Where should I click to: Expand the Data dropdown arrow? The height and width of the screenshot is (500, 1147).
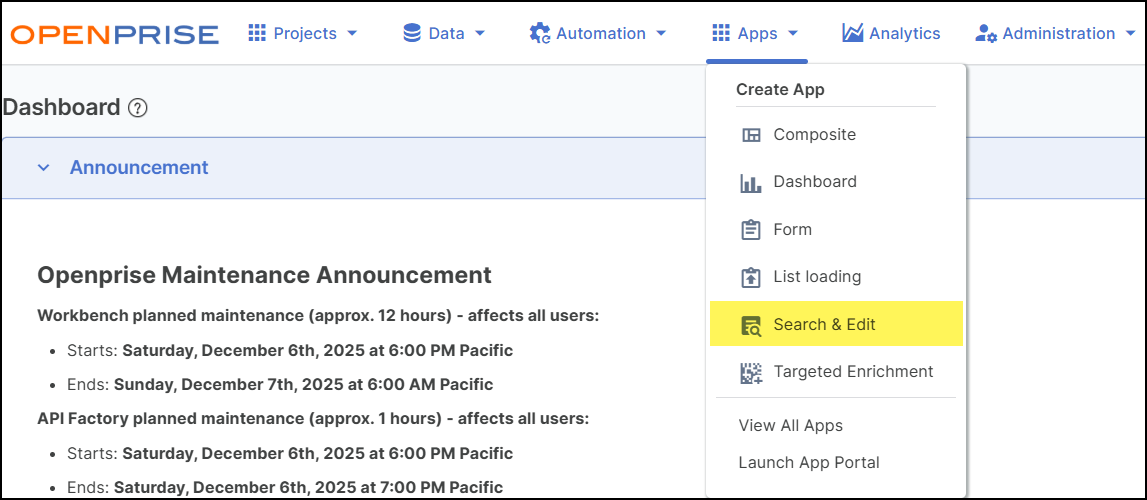tap(480, 34)
